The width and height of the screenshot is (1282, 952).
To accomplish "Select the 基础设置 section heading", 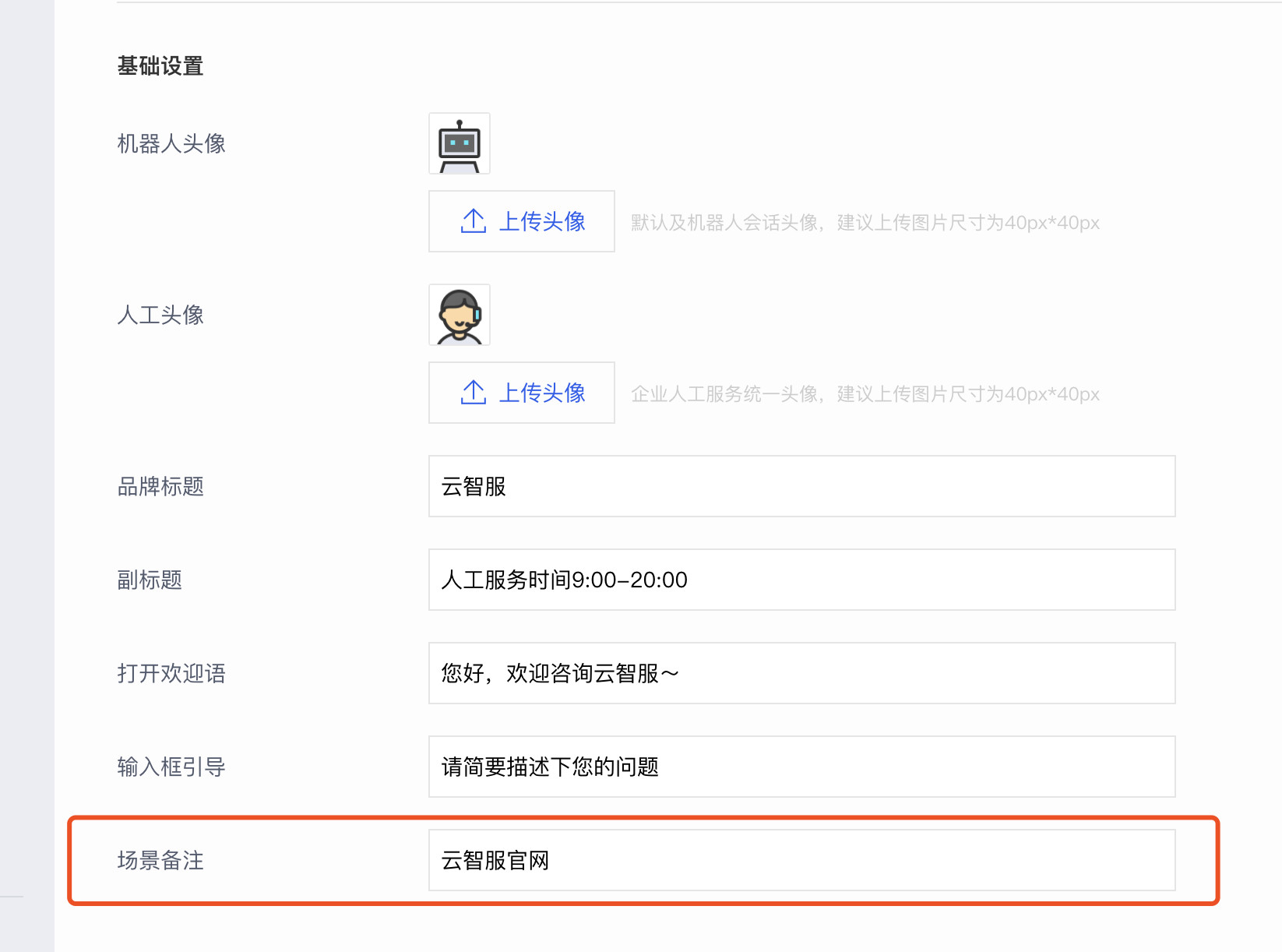I will (x=160, y=66).
